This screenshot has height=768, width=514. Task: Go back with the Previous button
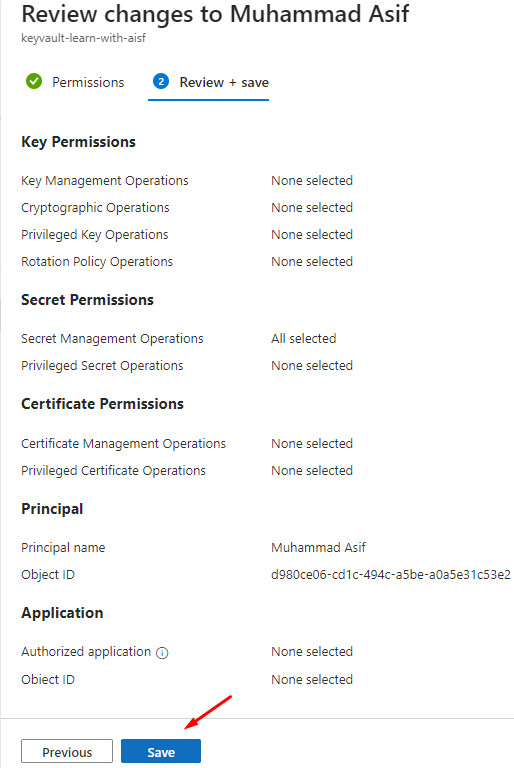pos(67,751)
